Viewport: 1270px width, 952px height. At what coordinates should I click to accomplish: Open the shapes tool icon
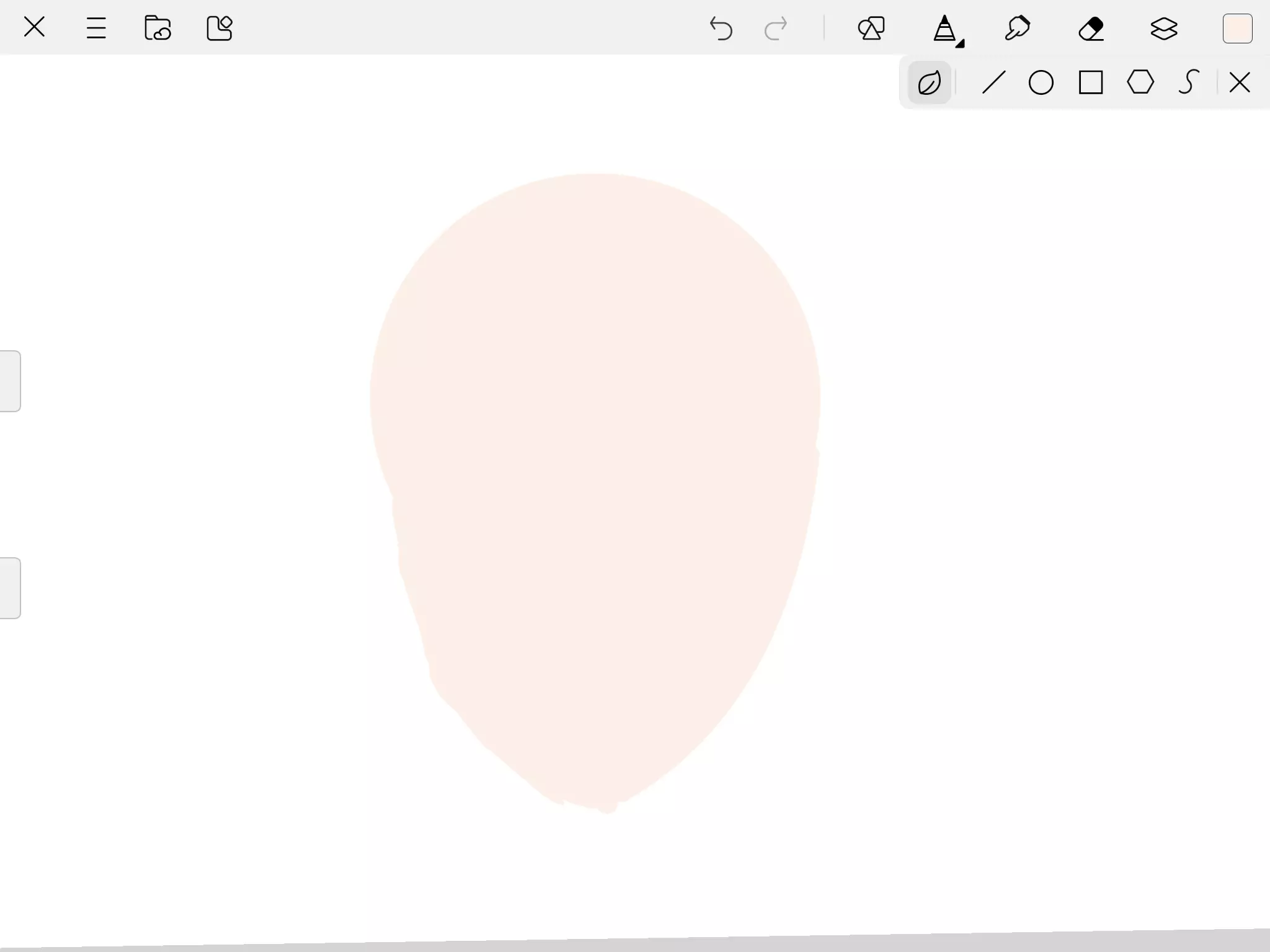tap(871, 29)
